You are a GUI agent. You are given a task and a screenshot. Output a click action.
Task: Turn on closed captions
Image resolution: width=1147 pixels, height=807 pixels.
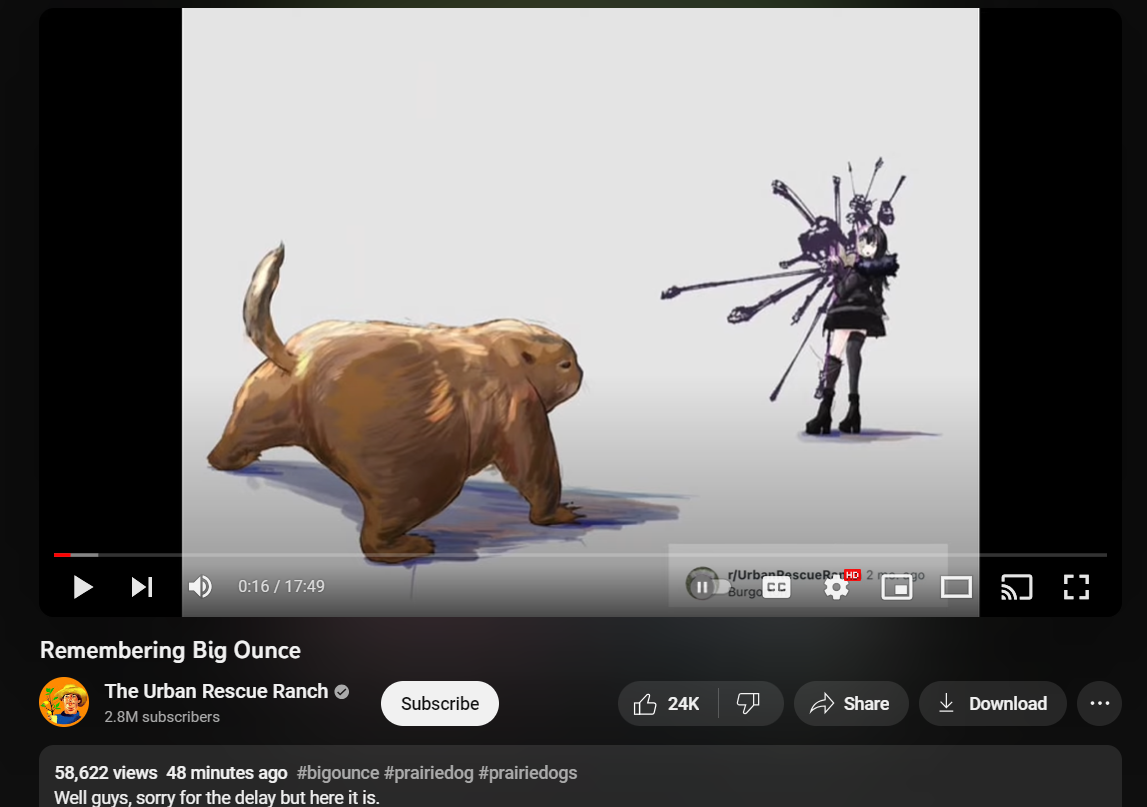[777, 587]
